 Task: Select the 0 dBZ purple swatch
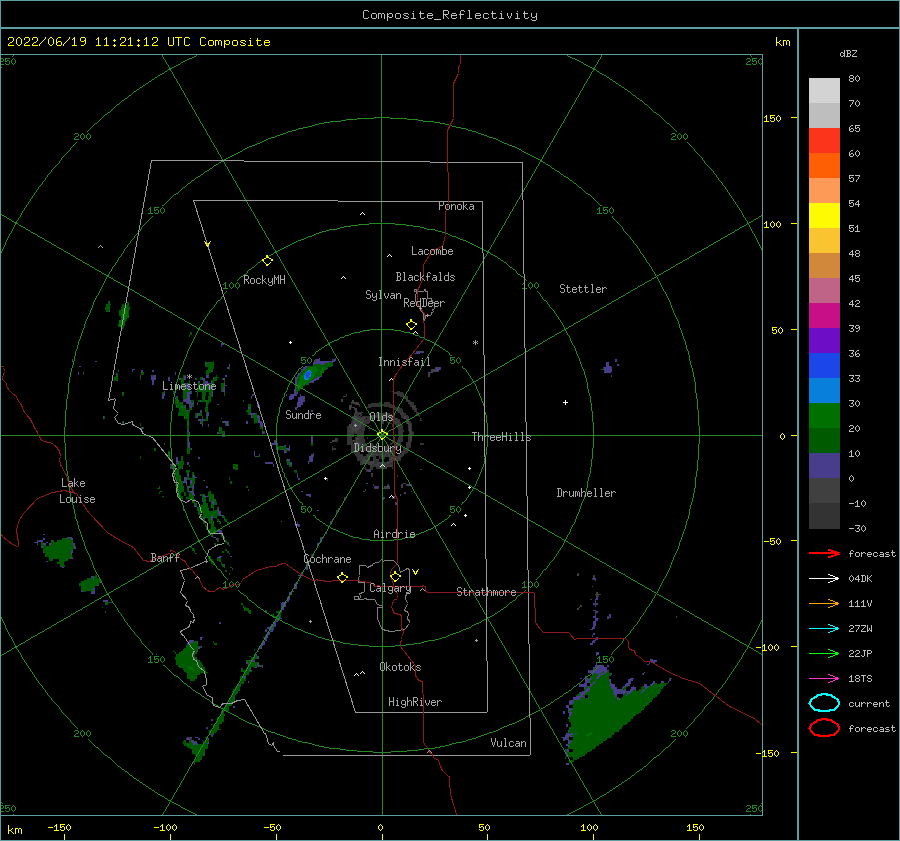tap(824, 466)
